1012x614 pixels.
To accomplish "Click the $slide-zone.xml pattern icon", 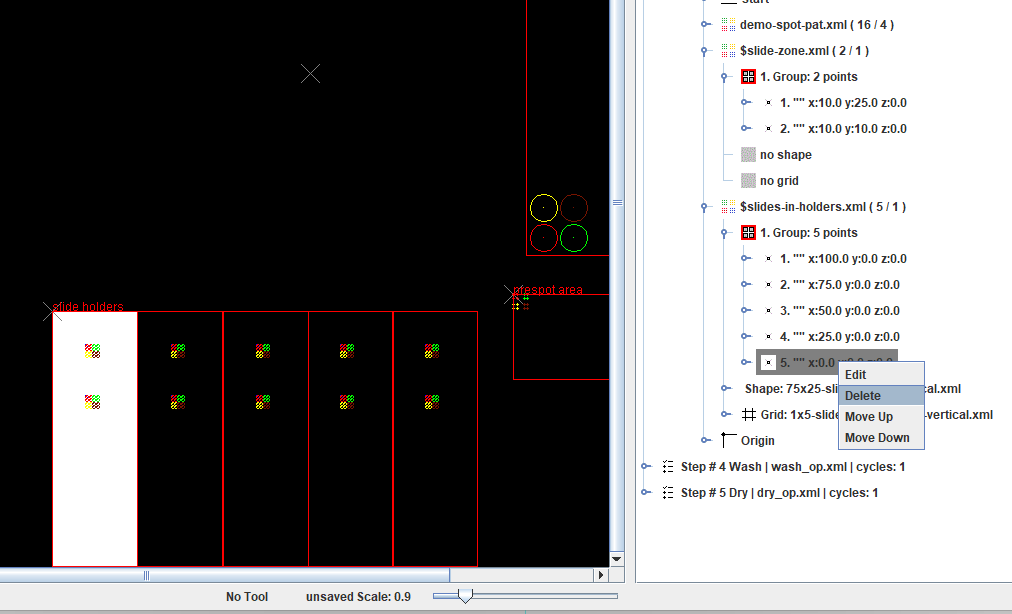I will pyautogui.click(x=728, y=51).
